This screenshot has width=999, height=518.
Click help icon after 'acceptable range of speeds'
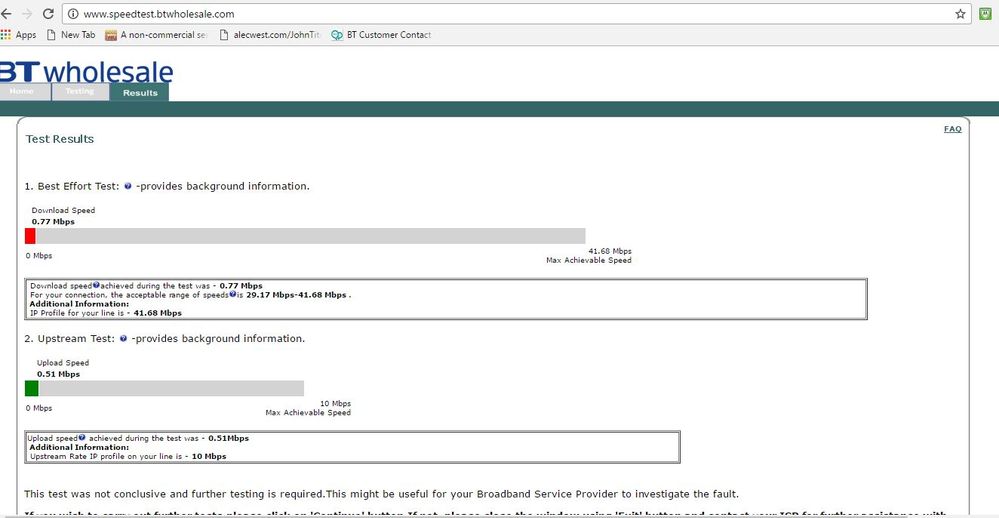pyautogui.click(x=233, y=294)
